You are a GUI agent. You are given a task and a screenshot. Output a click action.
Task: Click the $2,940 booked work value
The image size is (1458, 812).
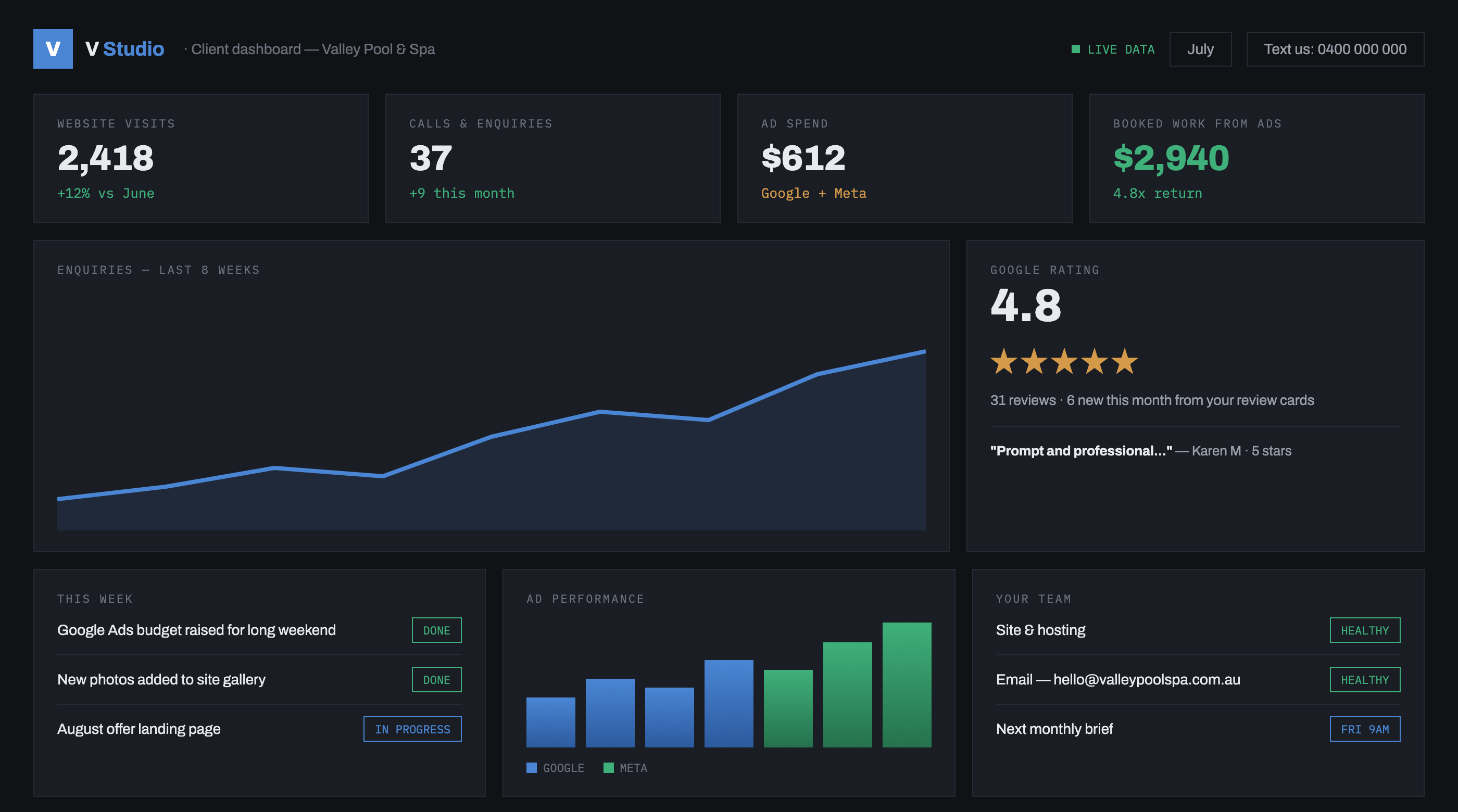tap(1171, 158)
